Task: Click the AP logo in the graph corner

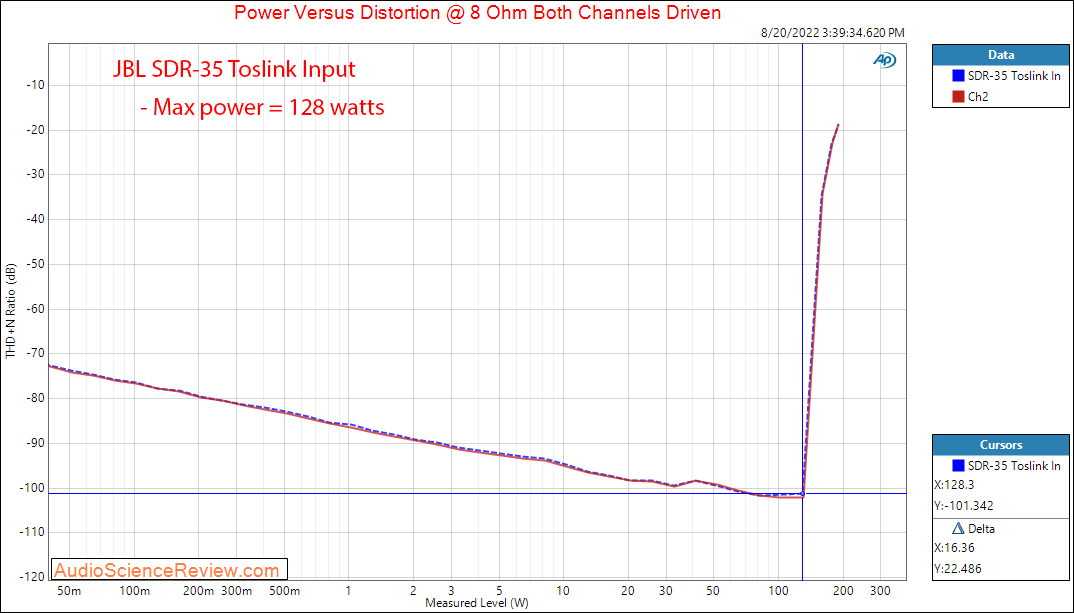Action: point(884,61)
